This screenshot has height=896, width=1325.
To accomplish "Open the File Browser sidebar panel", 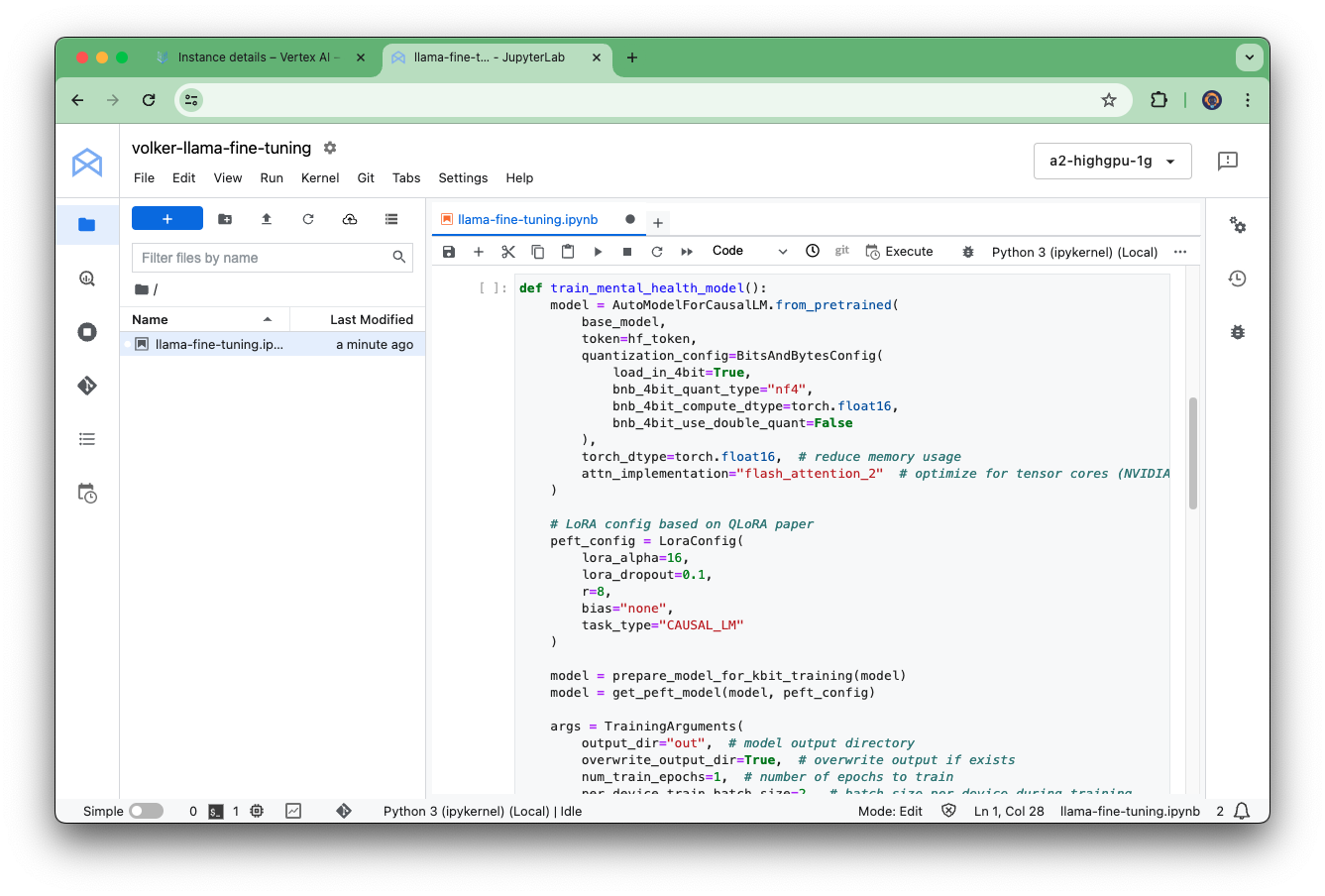I will tap(87, 224).
